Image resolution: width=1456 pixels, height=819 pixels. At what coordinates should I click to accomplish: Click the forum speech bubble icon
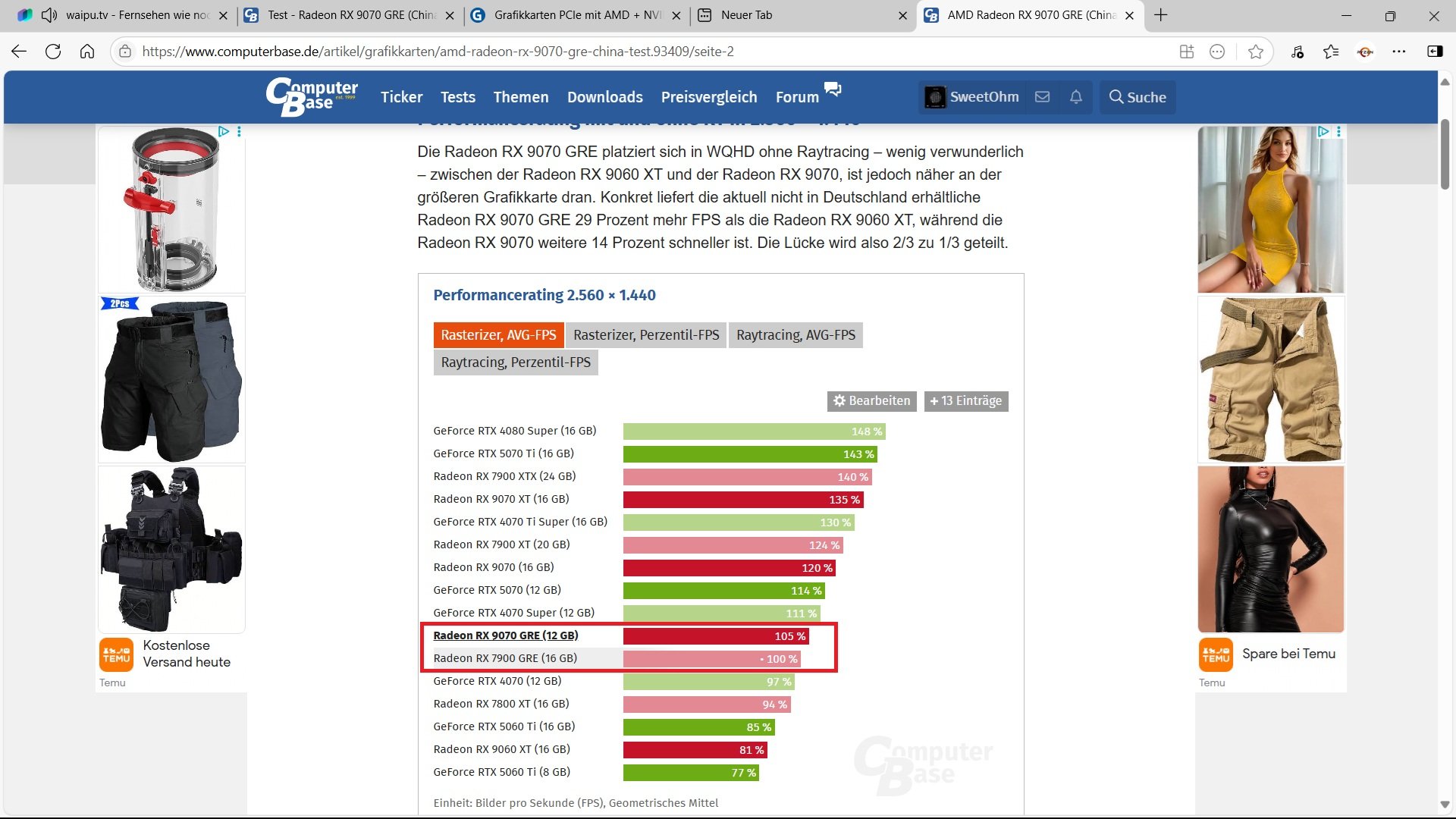coord(833,90)
